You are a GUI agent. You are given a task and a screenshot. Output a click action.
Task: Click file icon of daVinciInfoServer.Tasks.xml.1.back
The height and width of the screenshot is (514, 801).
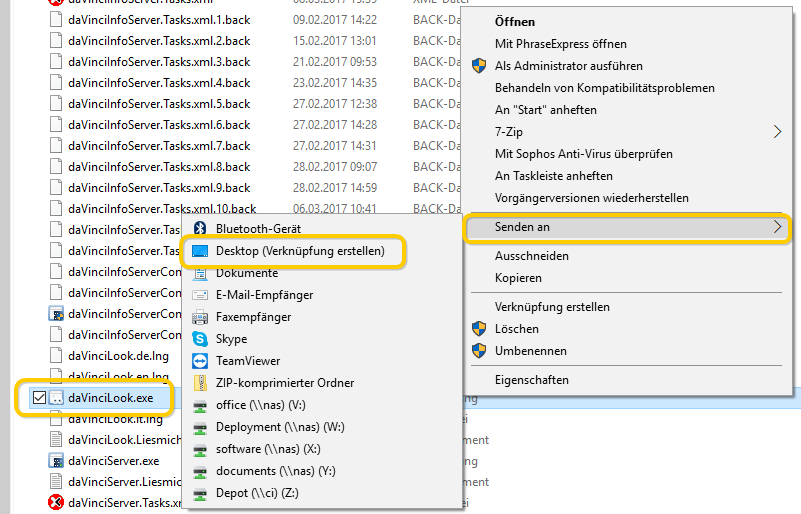56,19
